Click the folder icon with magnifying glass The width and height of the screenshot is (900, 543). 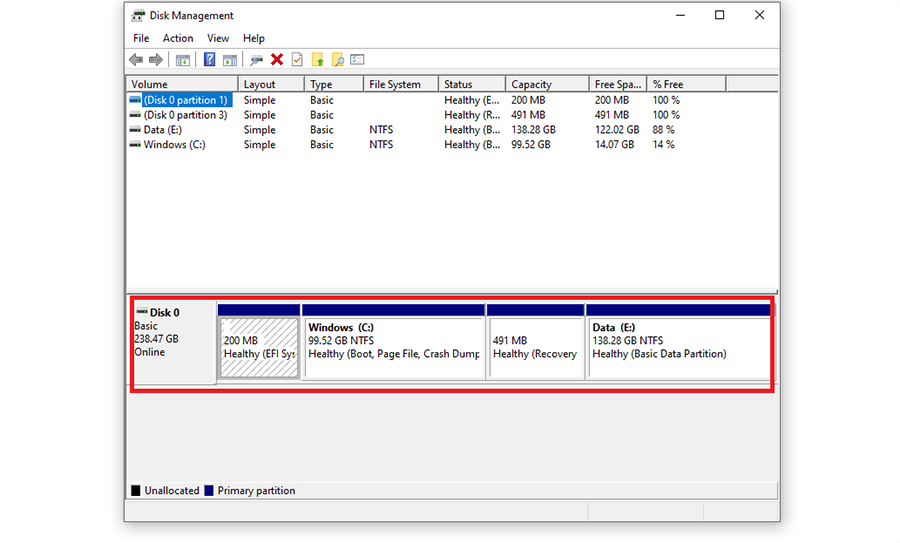[338, 60]
